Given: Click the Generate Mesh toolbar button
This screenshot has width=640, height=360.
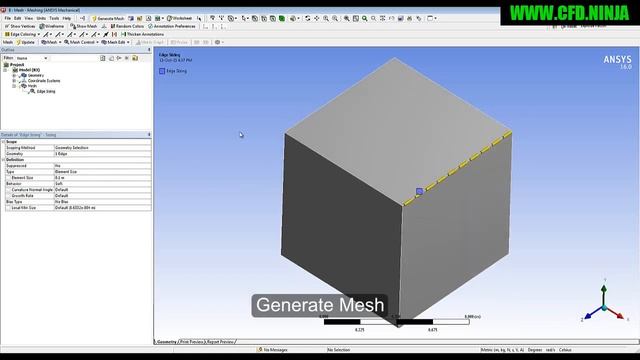Looking at the screenshot, I should pos(108,18).
